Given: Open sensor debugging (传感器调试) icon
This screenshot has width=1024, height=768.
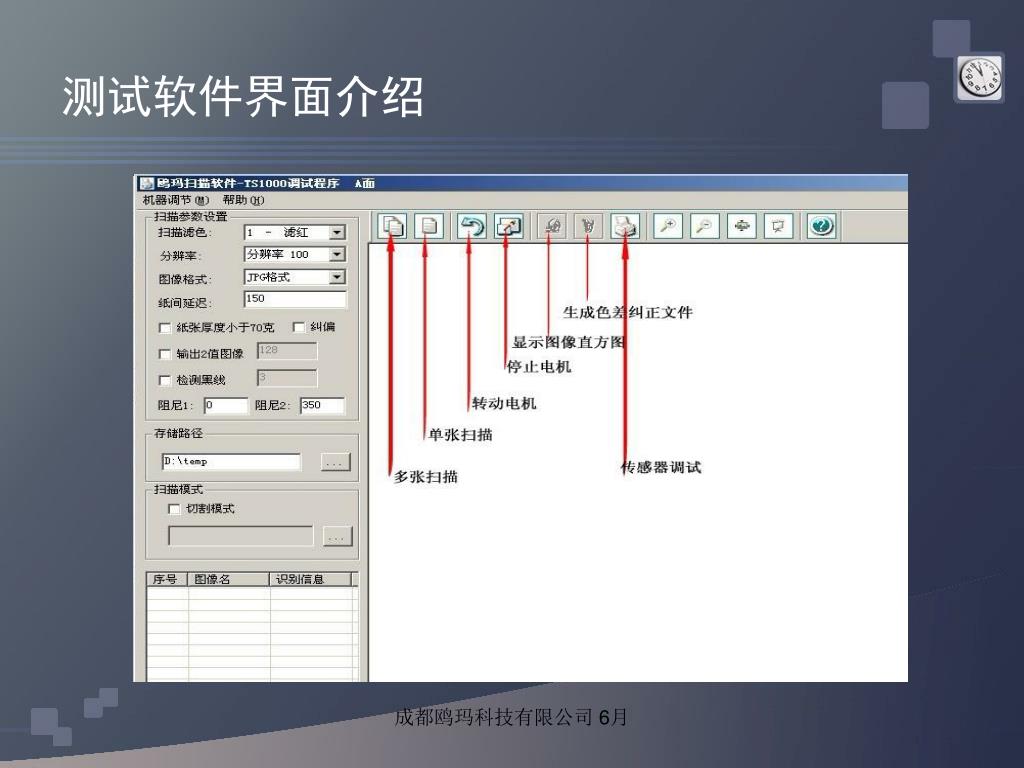Looking at the screenshot, I should coord(625,227).
